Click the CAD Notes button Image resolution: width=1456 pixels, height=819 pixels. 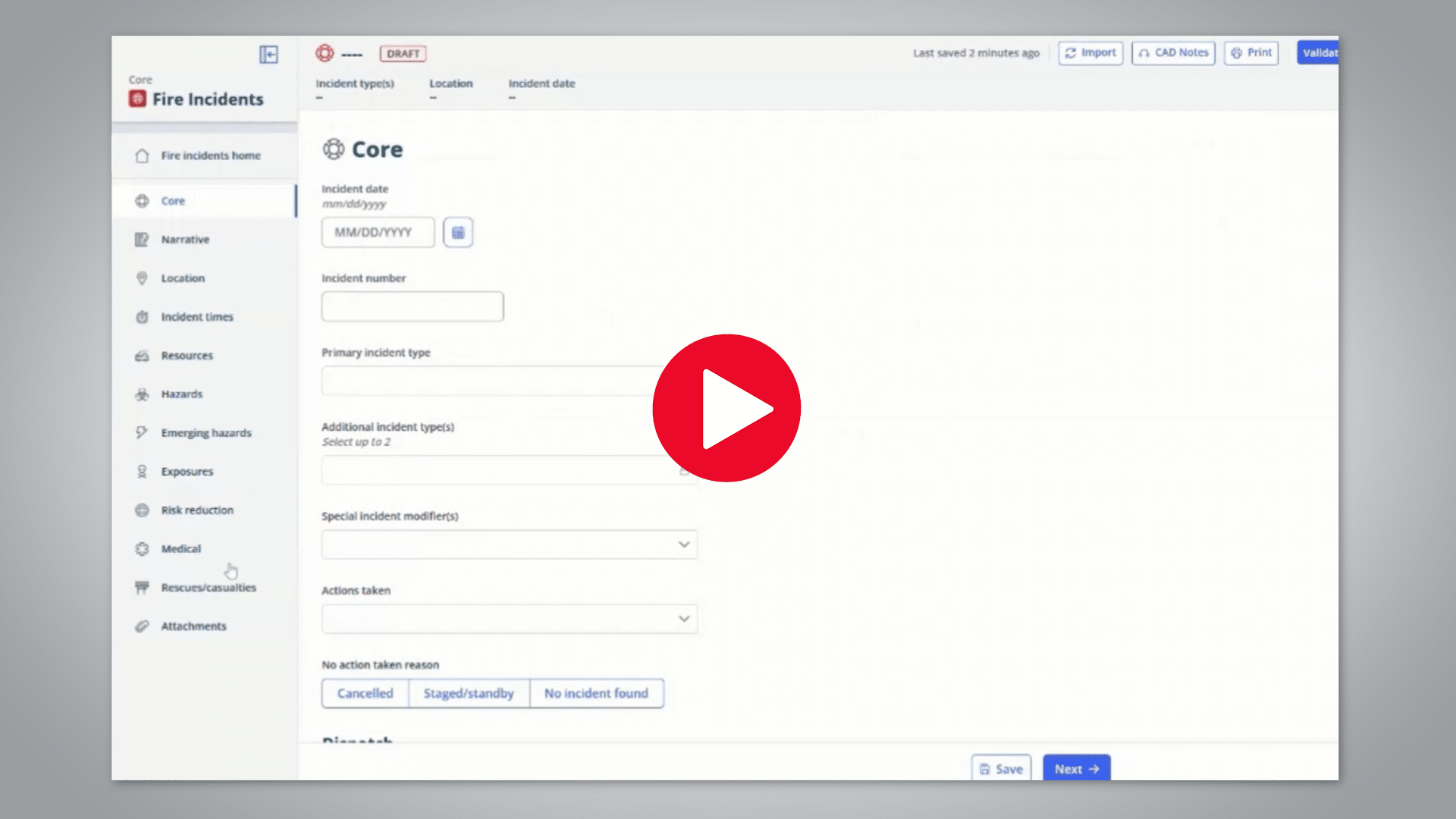pos(1173,53)
